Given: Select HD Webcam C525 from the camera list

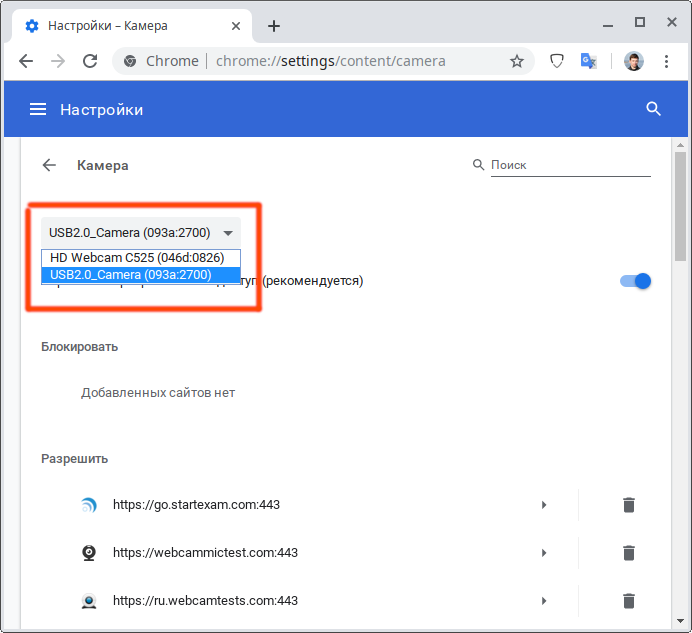Looking at the screenshot, I should tap(137, 258).
